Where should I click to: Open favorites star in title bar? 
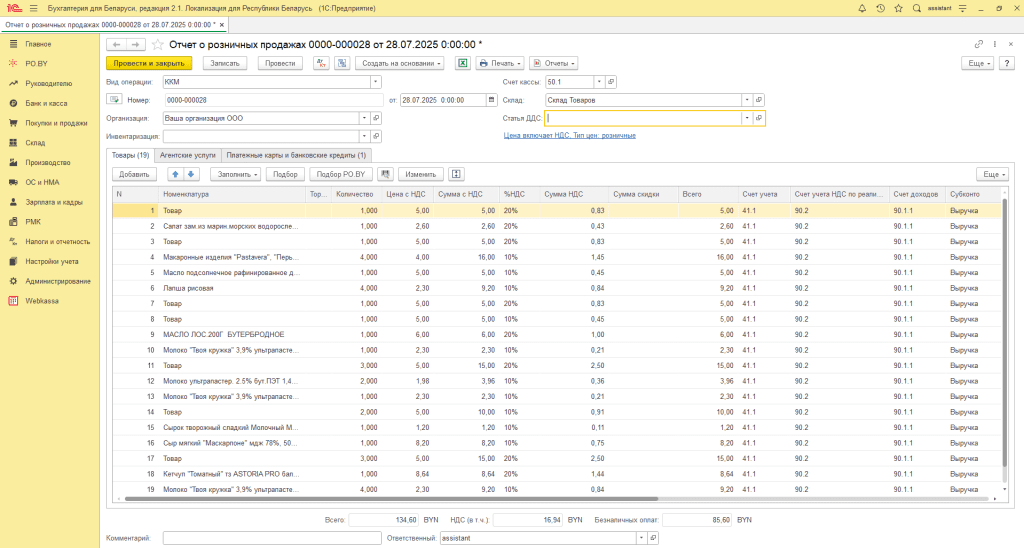pyautogui.click(x=899, y=8)
